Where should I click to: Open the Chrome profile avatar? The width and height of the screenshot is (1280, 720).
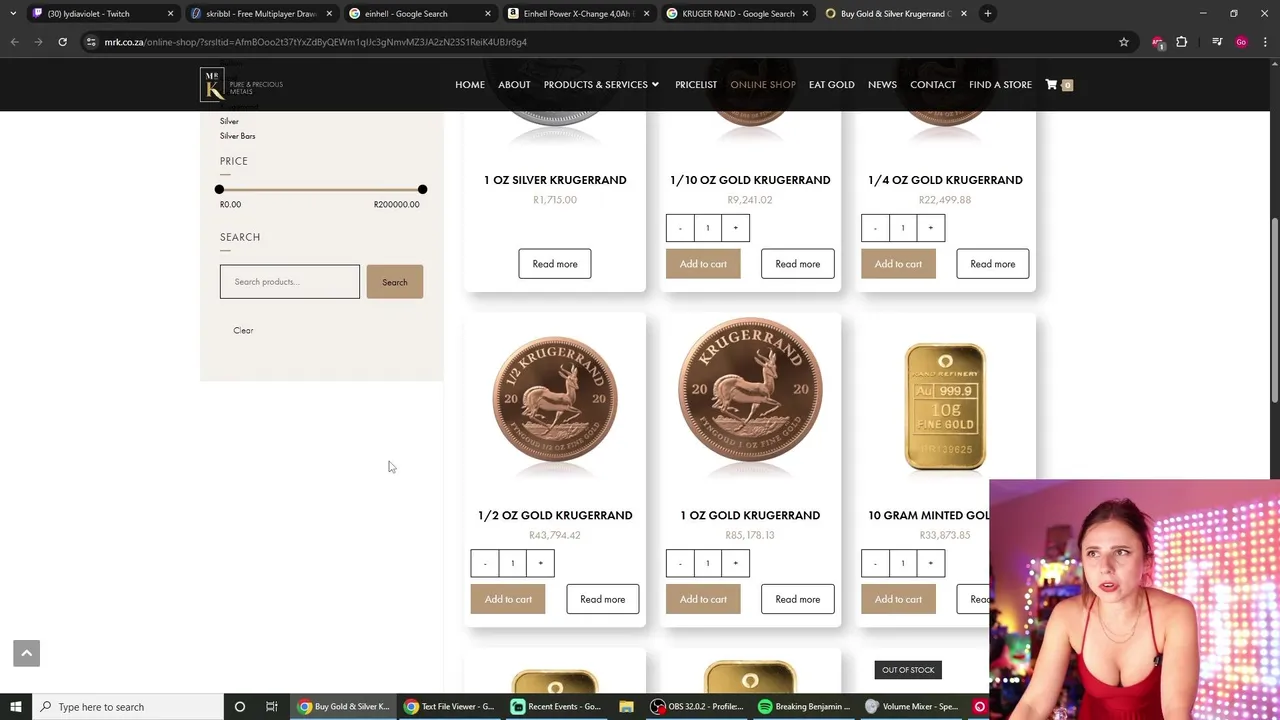1241,42
